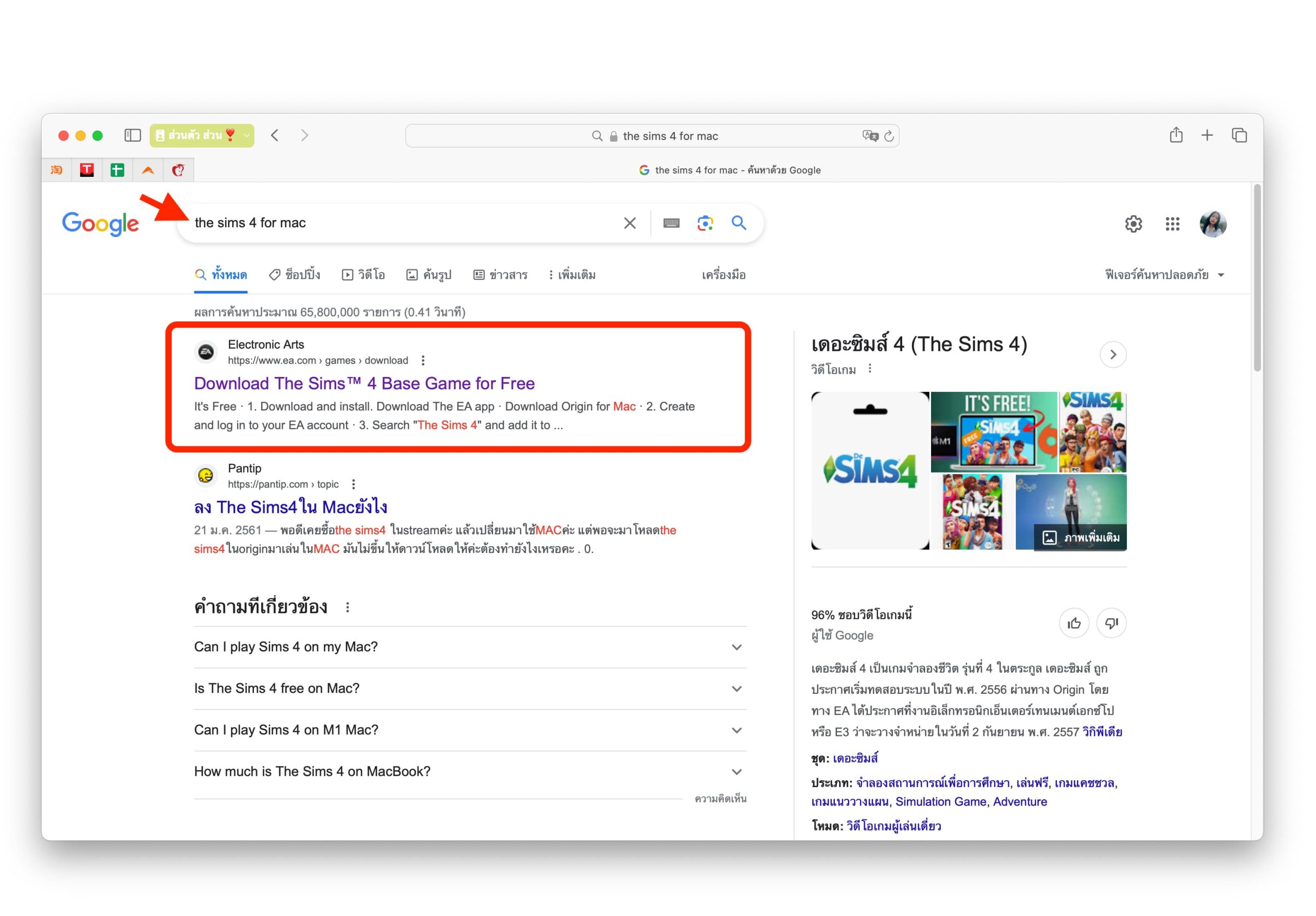
Task: Clear the search query with X icon
Action: 629,223
